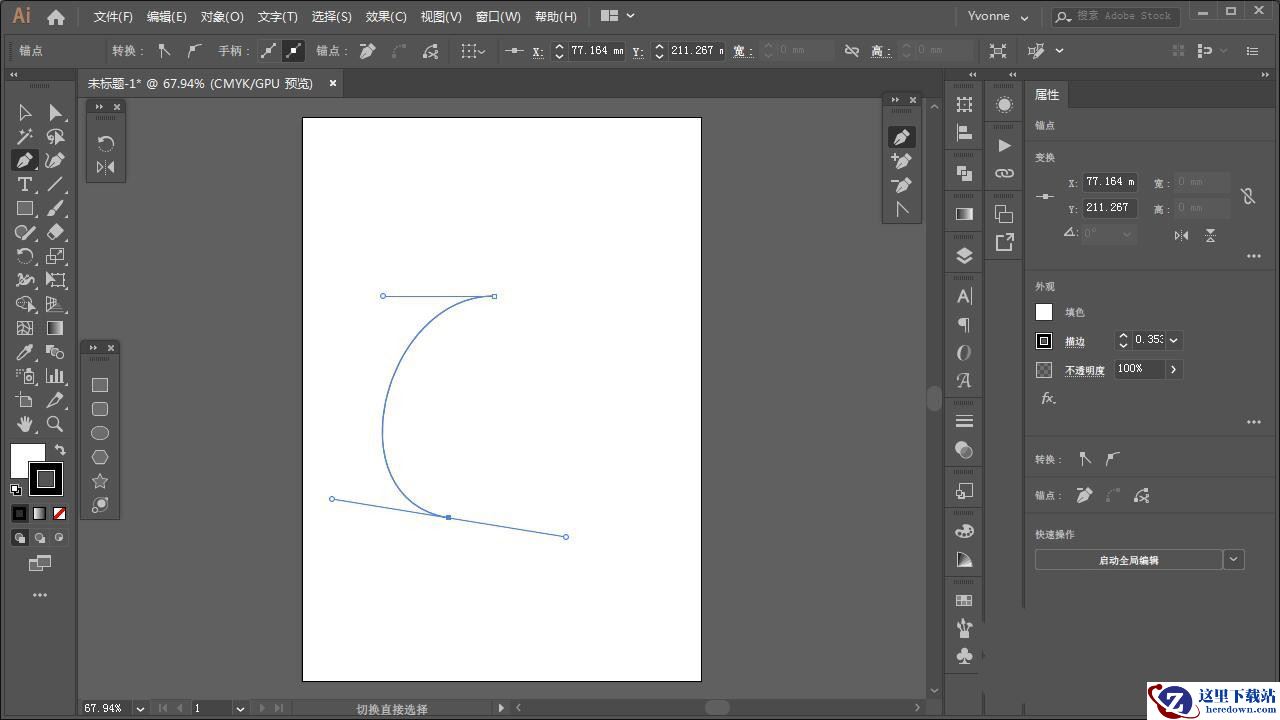Open the stroke weight dropdown in Properties
Image resolution: width=1280 pixels, height=720 pixels.
tap(1174, 340)
